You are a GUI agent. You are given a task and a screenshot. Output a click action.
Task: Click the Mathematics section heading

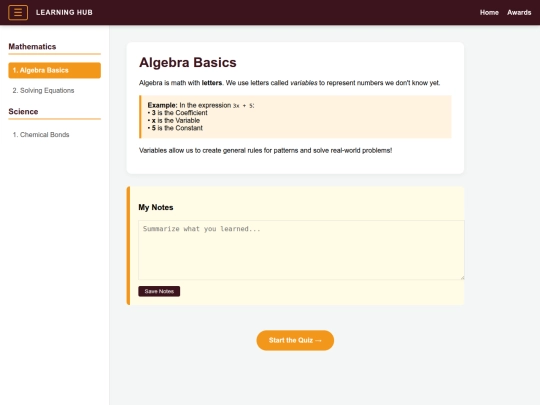pos(32,46)
